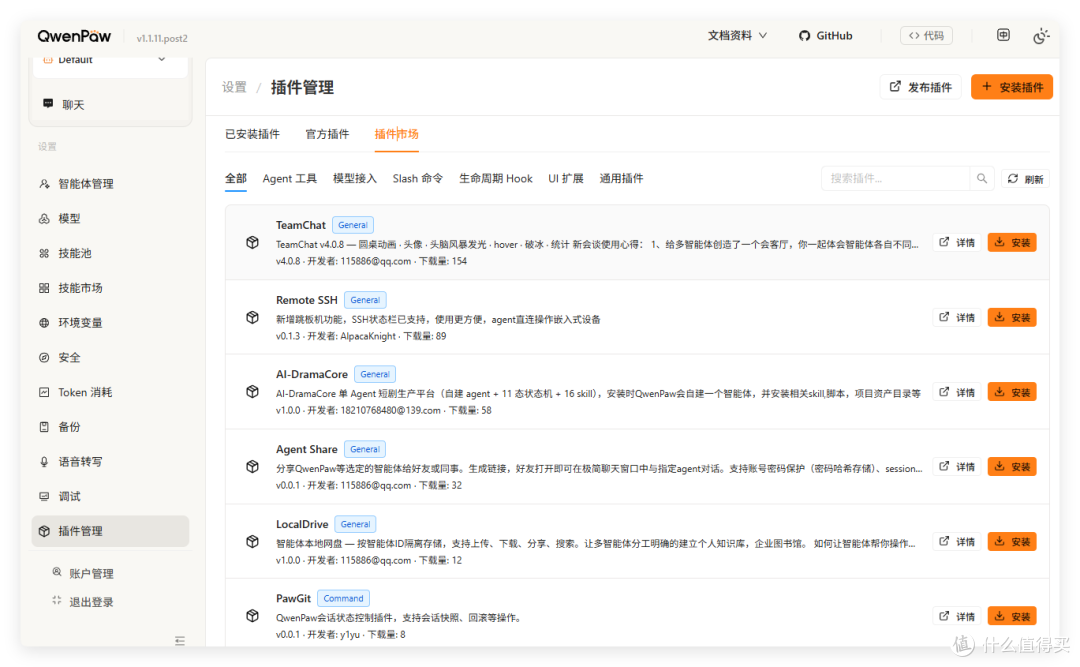Viewport: 1080px width, 667px height.
Task: Install the LocalDrive plugin
Action: [1012, 542]
